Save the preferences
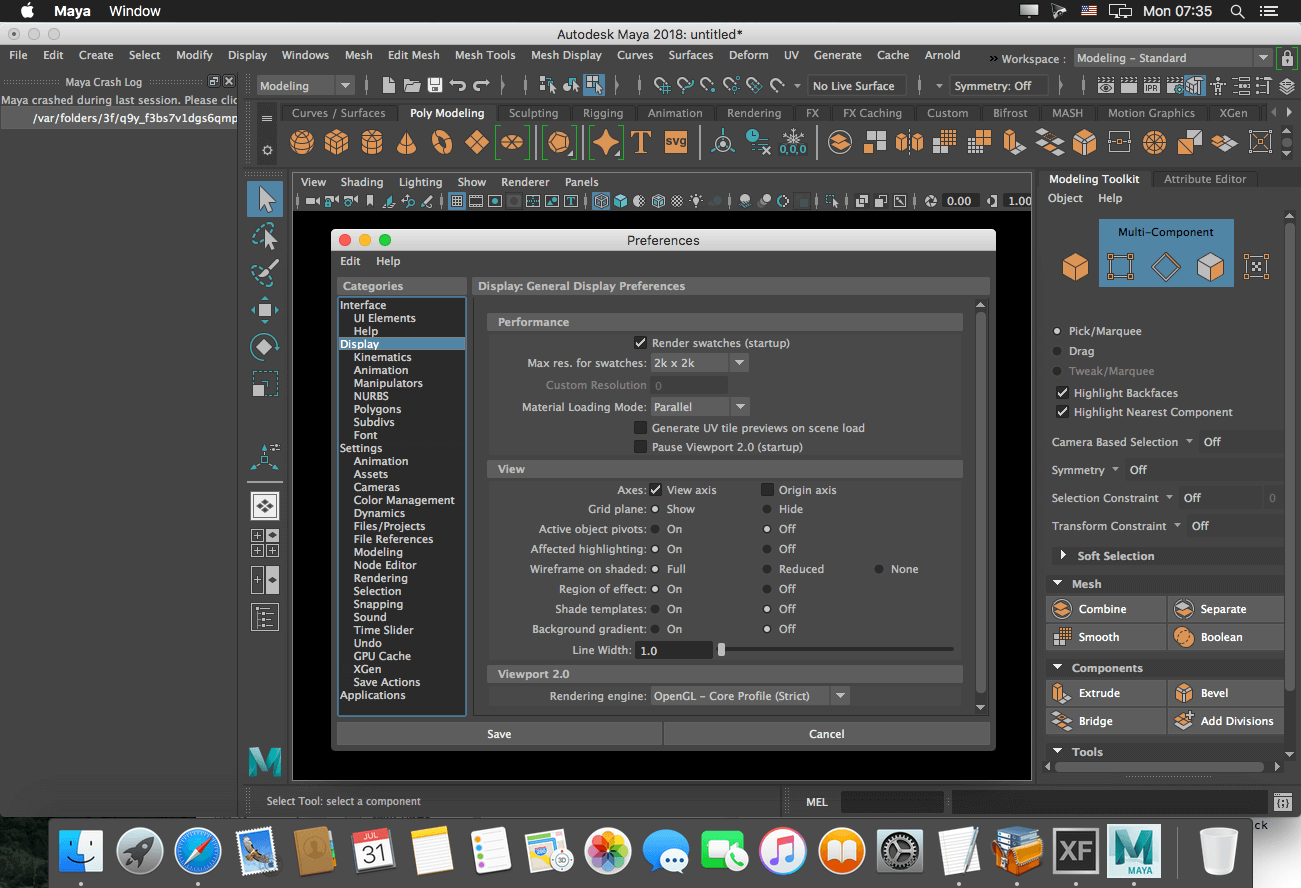Image resolution: width=1301 pixels, height=888 pixels. [x=499, y=734]
